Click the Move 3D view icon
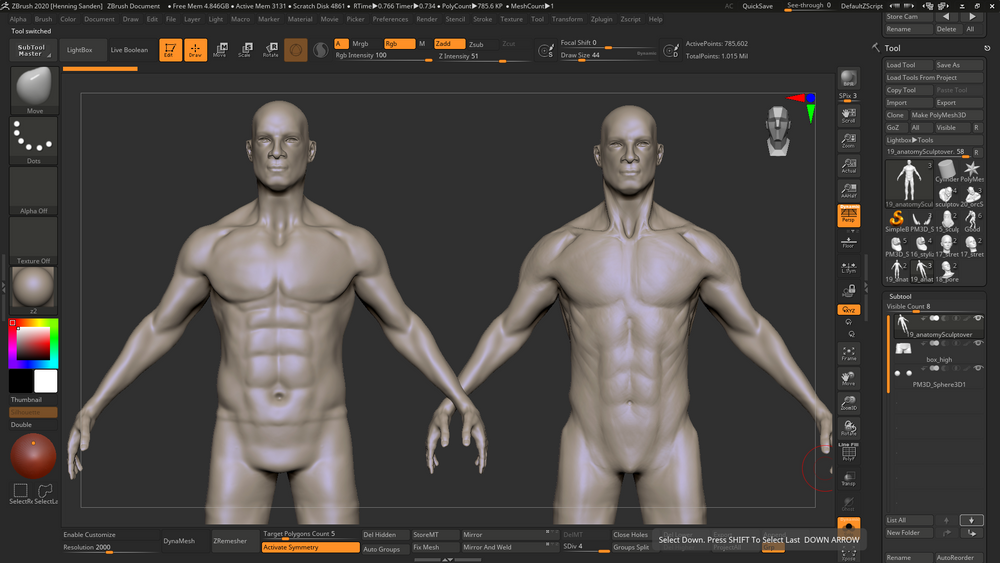The height and width of the screenshot is (563, 1000). coord(848,379)
